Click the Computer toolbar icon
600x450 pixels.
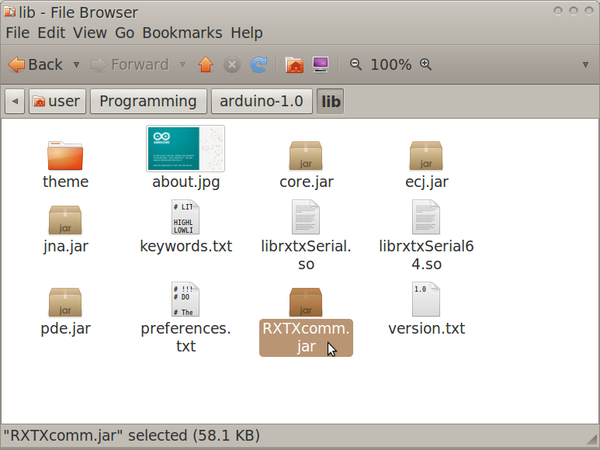(321, 65)
